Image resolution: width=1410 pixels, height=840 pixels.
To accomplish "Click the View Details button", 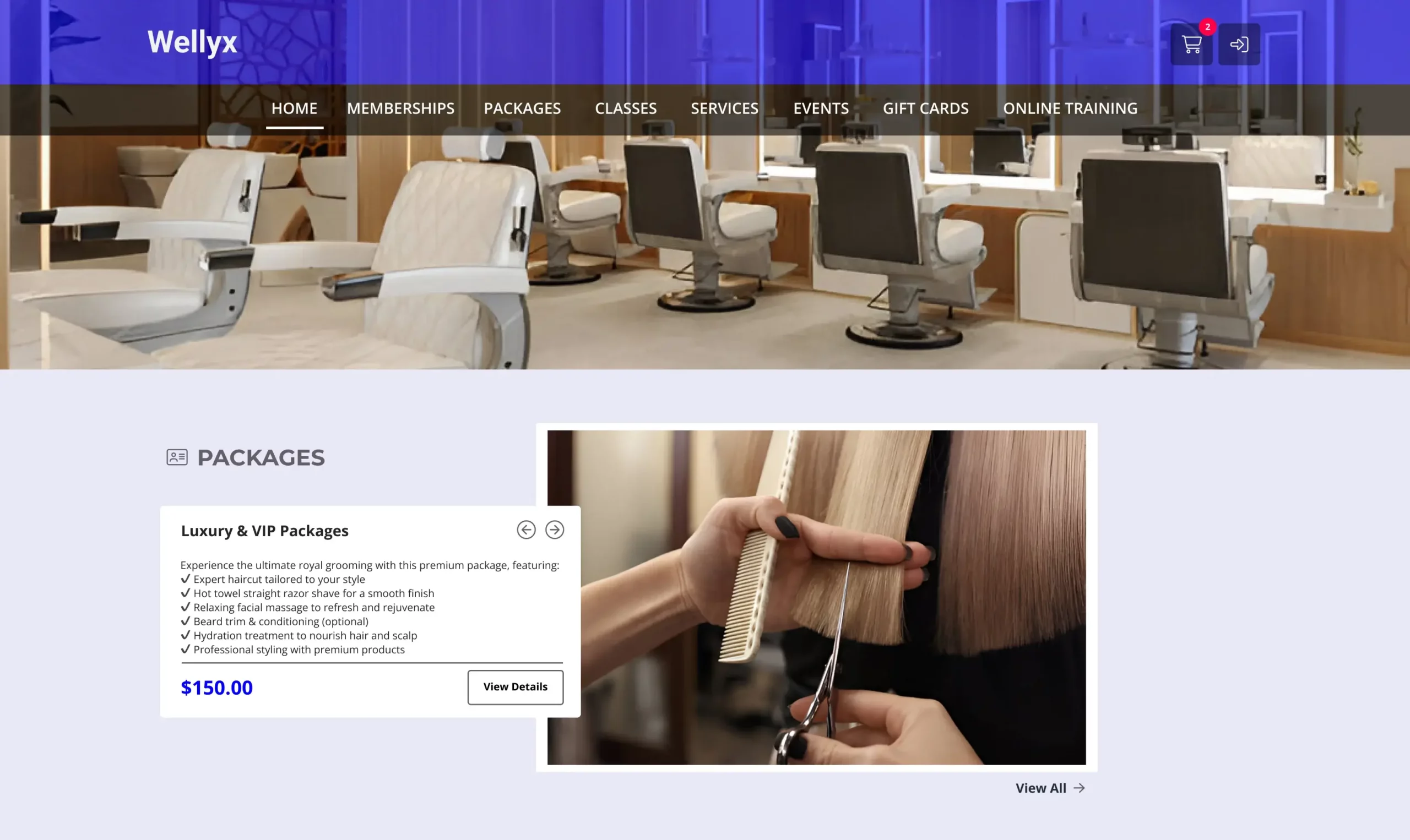I will click(x=515, y=687).
